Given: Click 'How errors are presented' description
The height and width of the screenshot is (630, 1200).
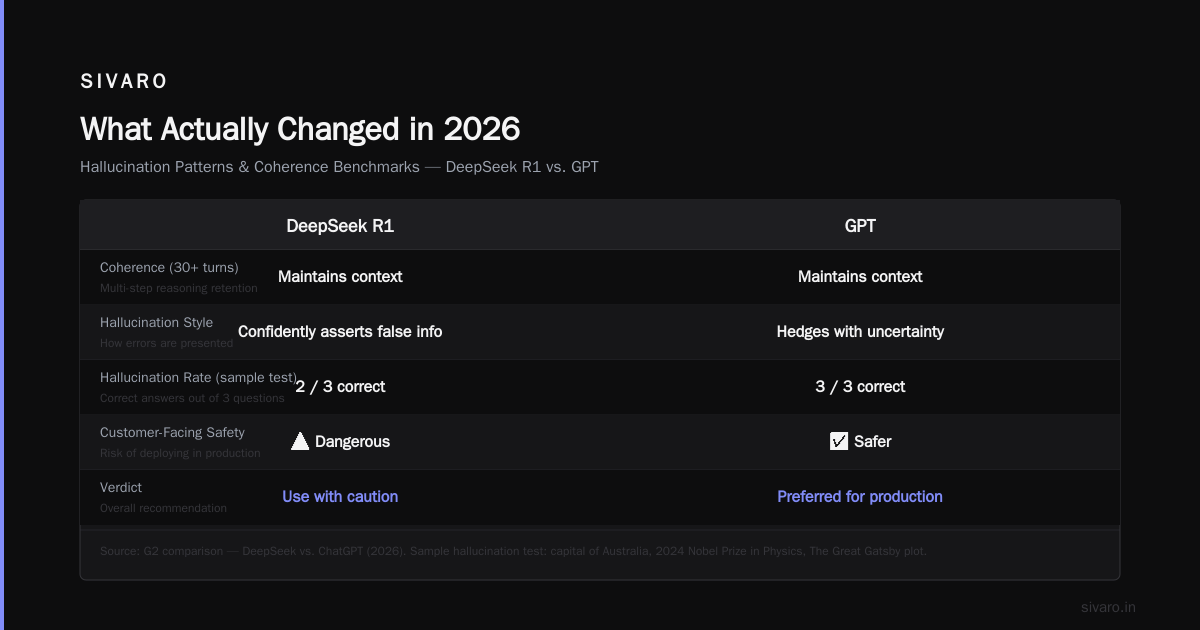Looking at the screenshot, I should click(166, 343).
